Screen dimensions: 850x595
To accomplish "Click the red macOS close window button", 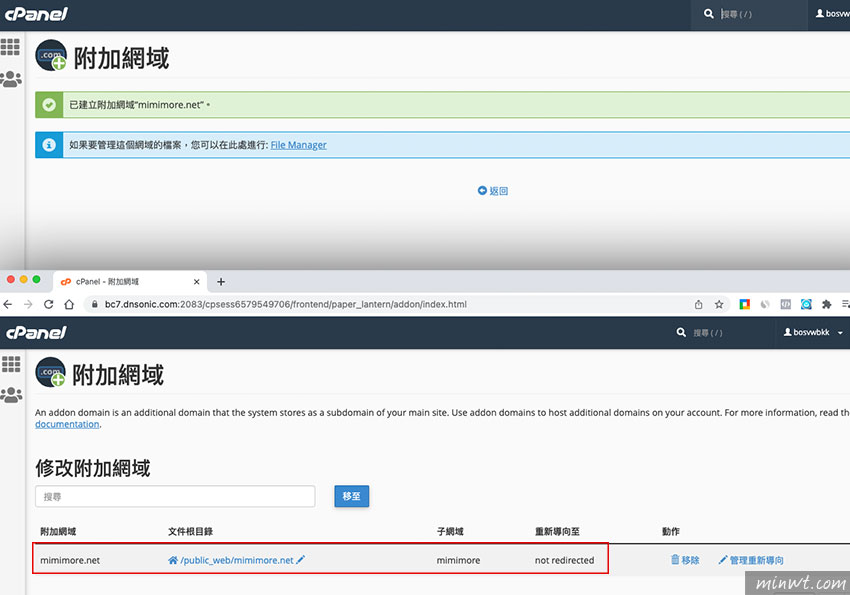I will click(11, 280).
